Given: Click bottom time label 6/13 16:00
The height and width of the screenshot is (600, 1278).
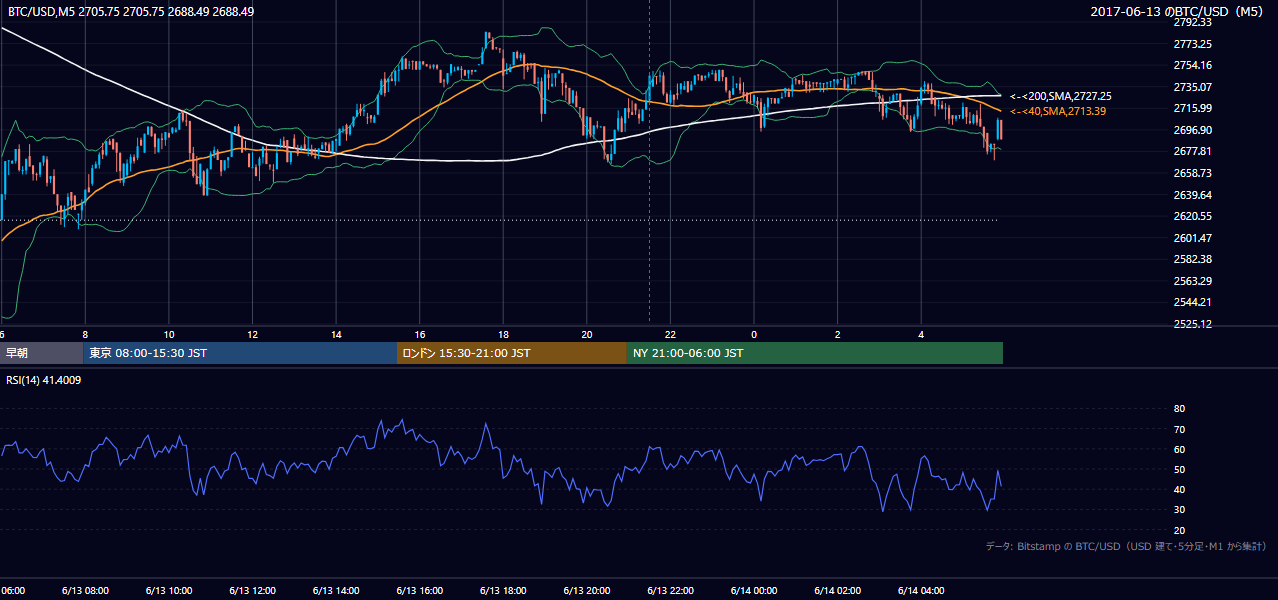Looking at the screenshot, I should click(x=420, y=591).
